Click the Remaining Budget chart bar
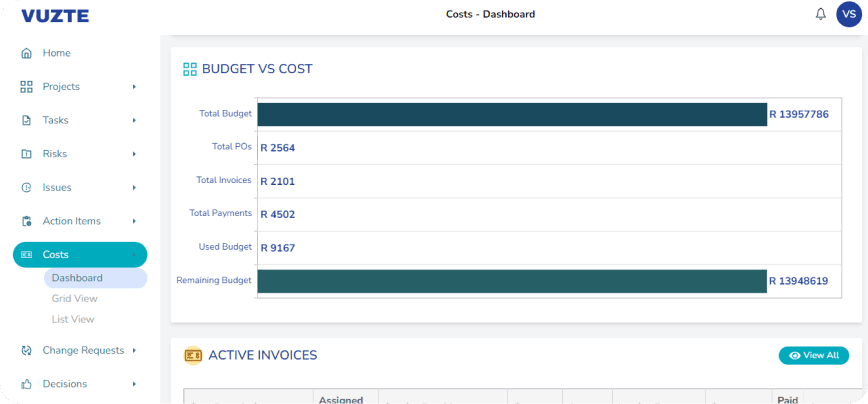 coord(512,281)
